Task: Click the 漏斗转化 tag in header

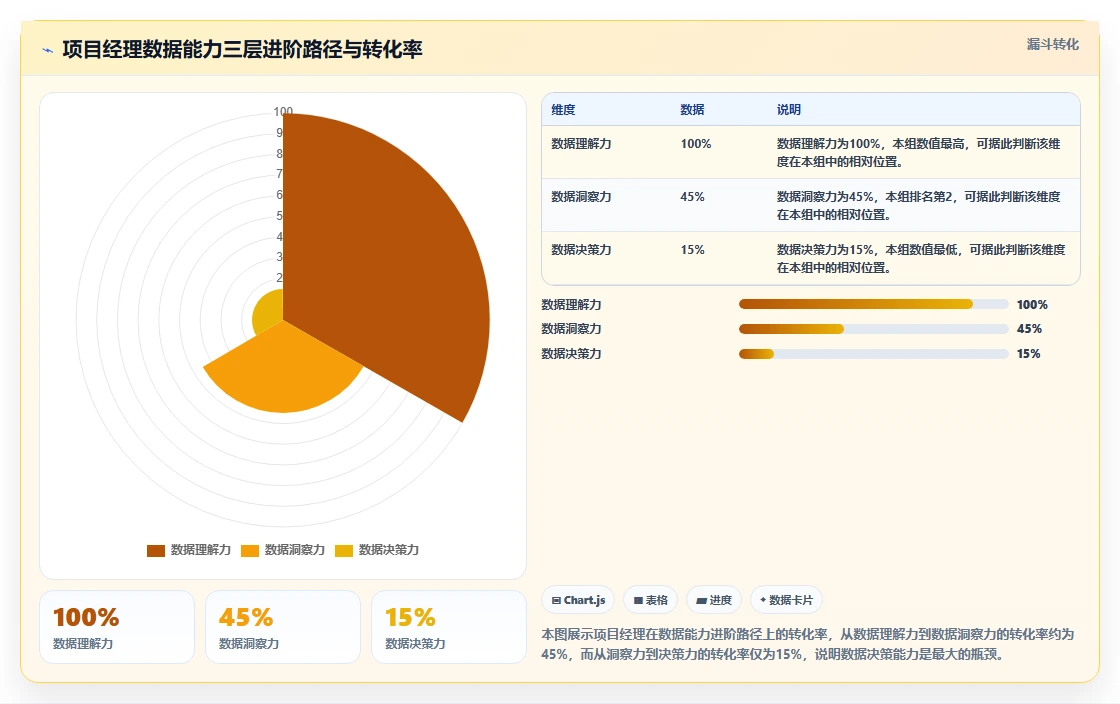Action: [x=1052, y=44]
